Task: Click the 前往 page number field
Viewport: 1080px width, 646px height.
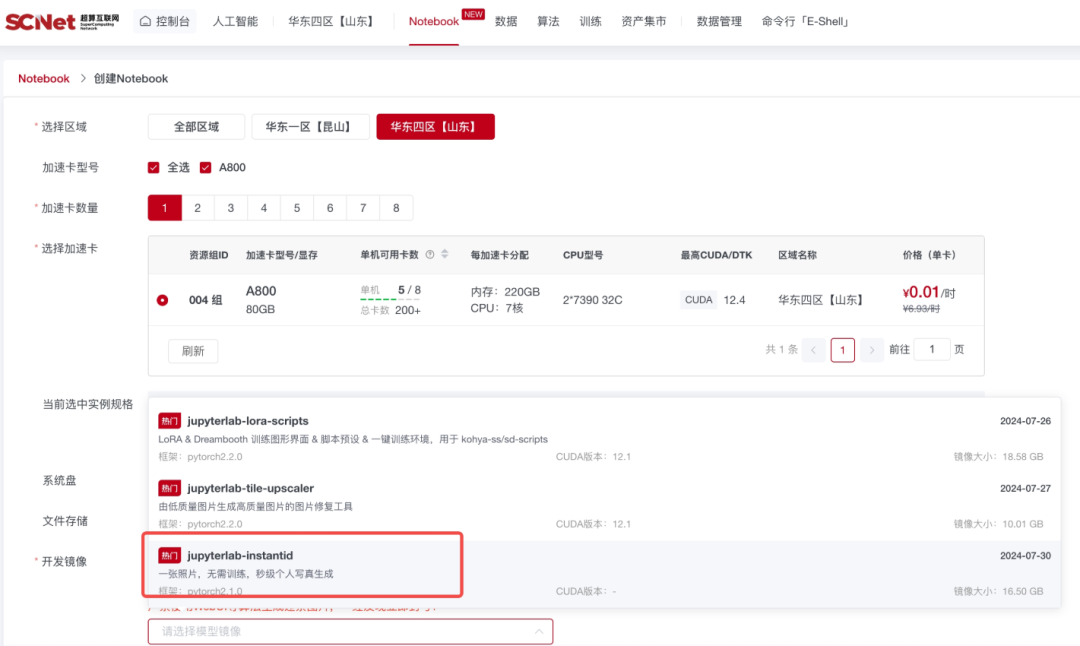Action: (x=932, y=350)
